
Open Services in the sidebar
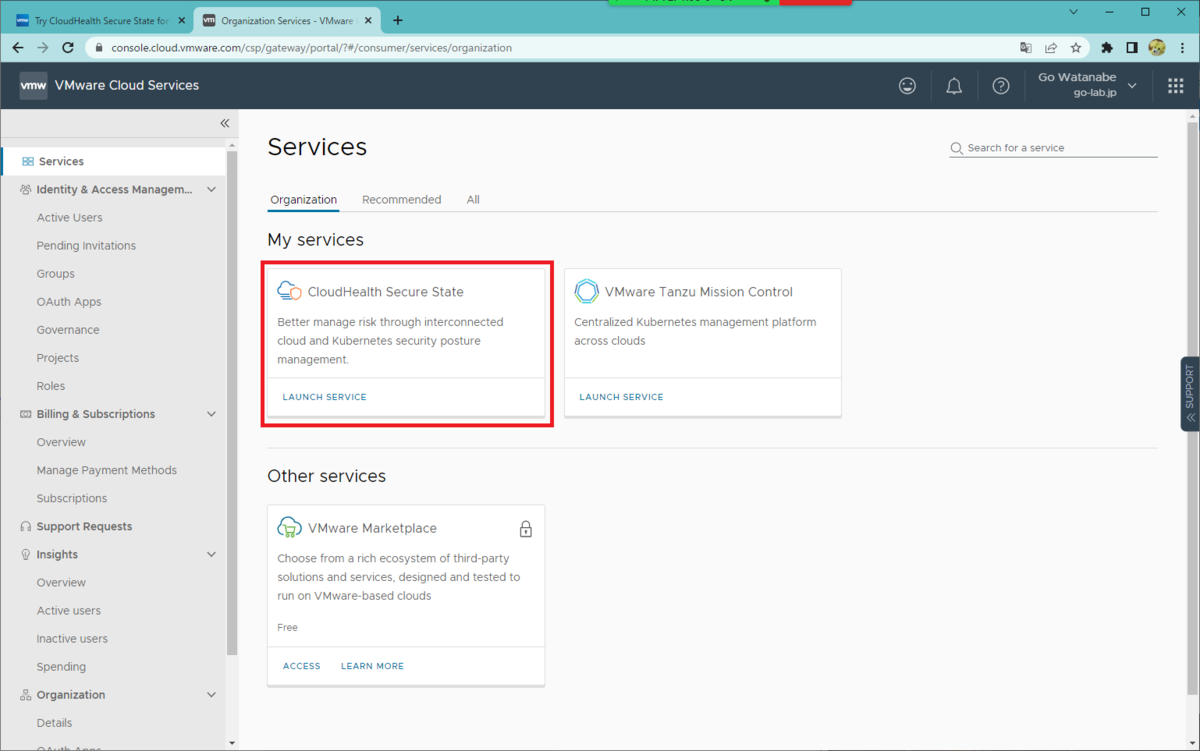coord(113,161)
